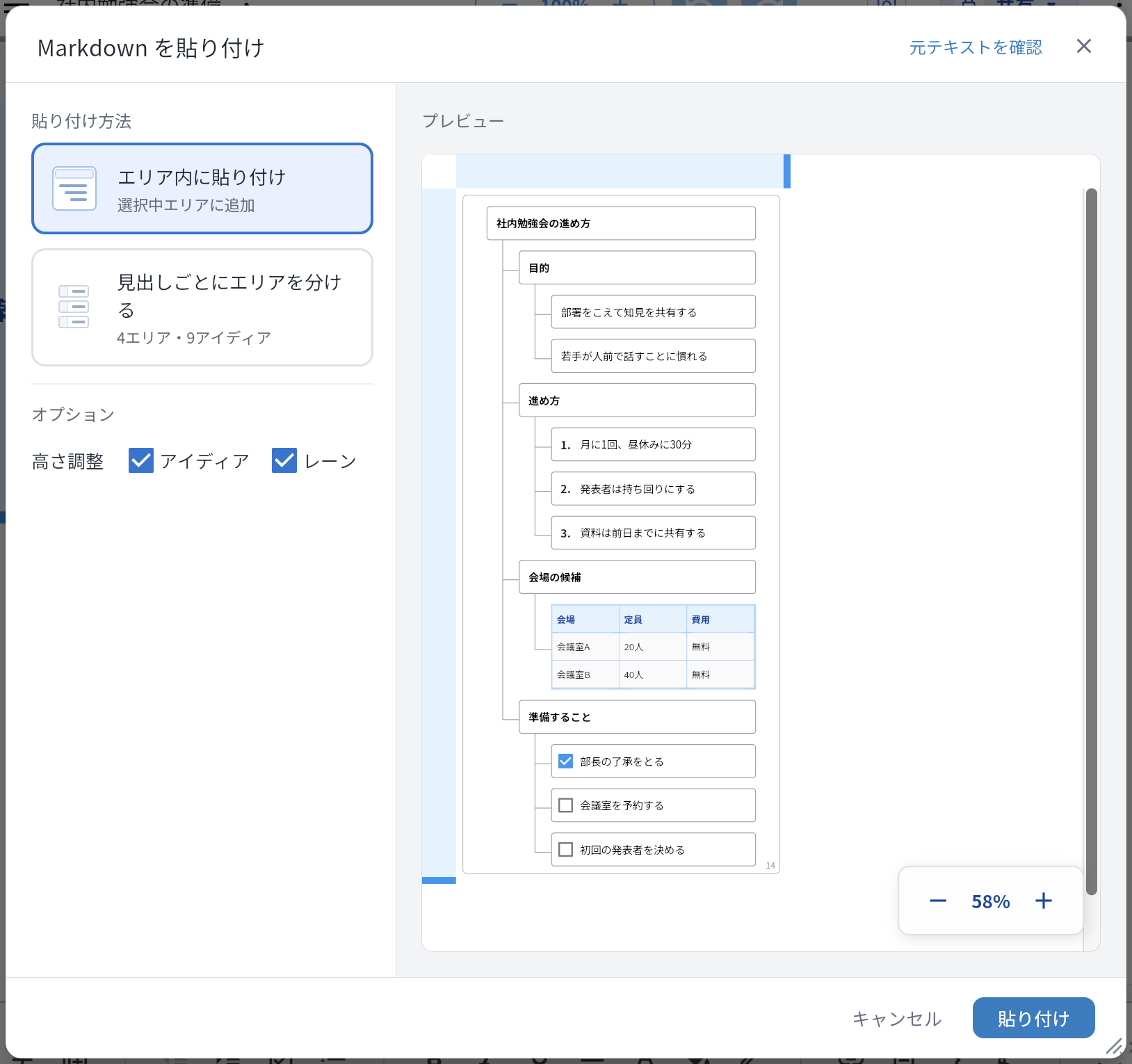Confirm with the 貼り付け button
The width and height of the screenshot is (1132, 1064).
(1033, 1018)
